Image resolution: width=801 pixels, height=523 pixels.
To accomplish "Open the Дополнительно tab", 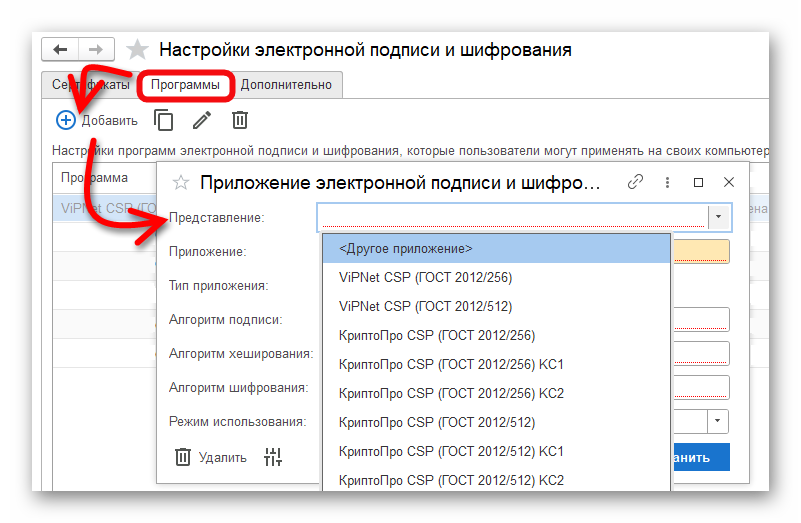I will coord(286,85).
